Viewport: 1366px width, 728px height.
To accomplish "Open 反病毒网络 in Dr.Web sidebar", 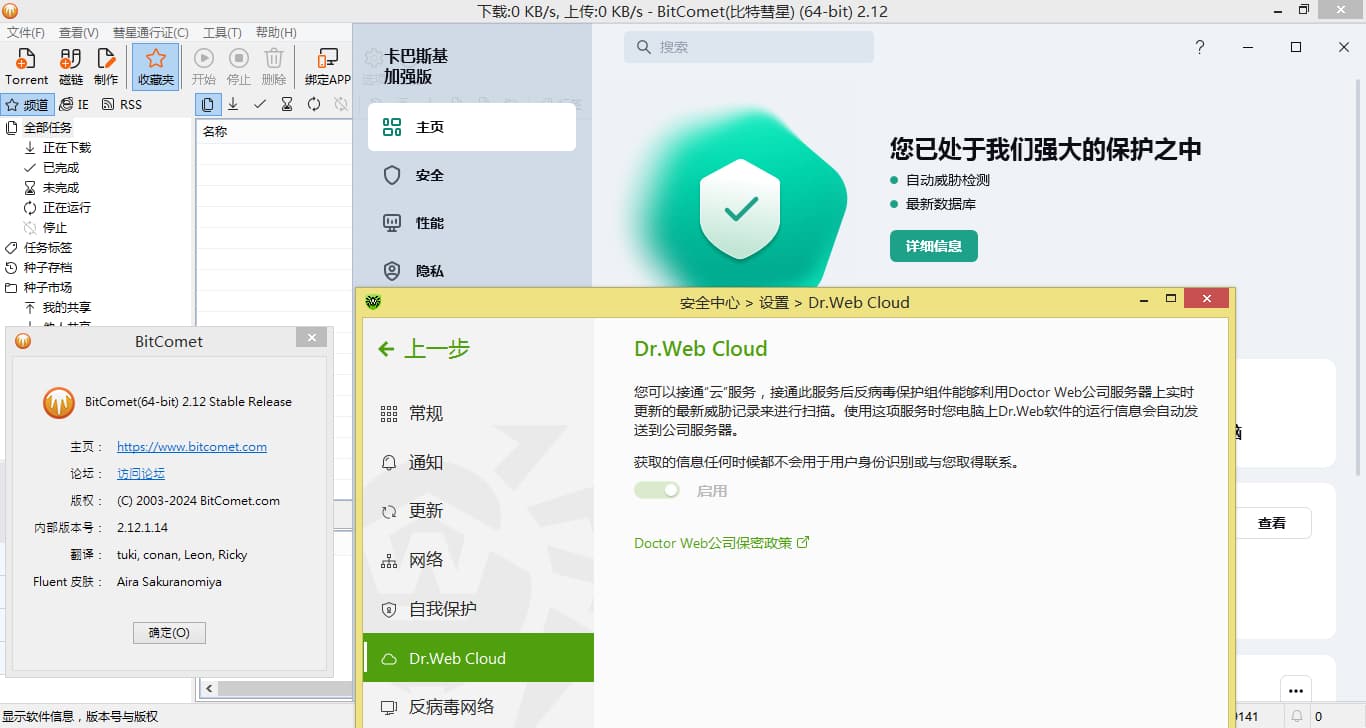I will point(478,707).
